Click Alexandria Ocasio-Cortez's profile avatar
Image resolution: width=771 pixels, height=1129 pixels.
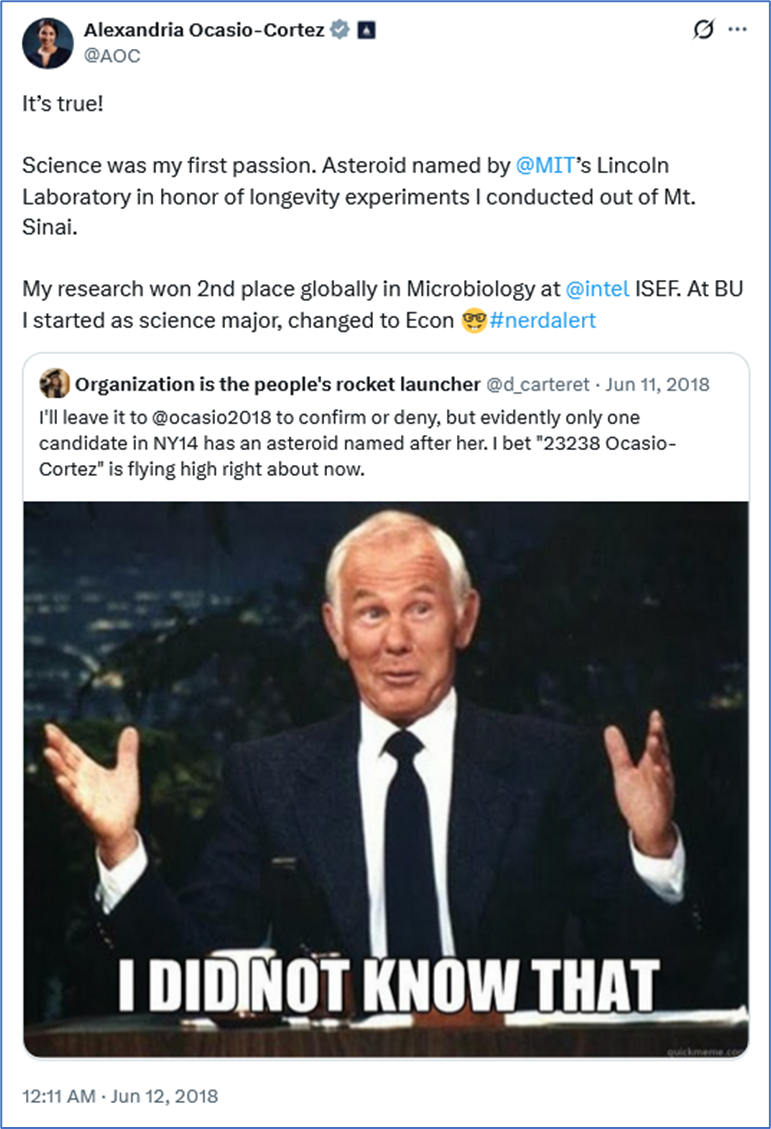(x=48, y=43)
